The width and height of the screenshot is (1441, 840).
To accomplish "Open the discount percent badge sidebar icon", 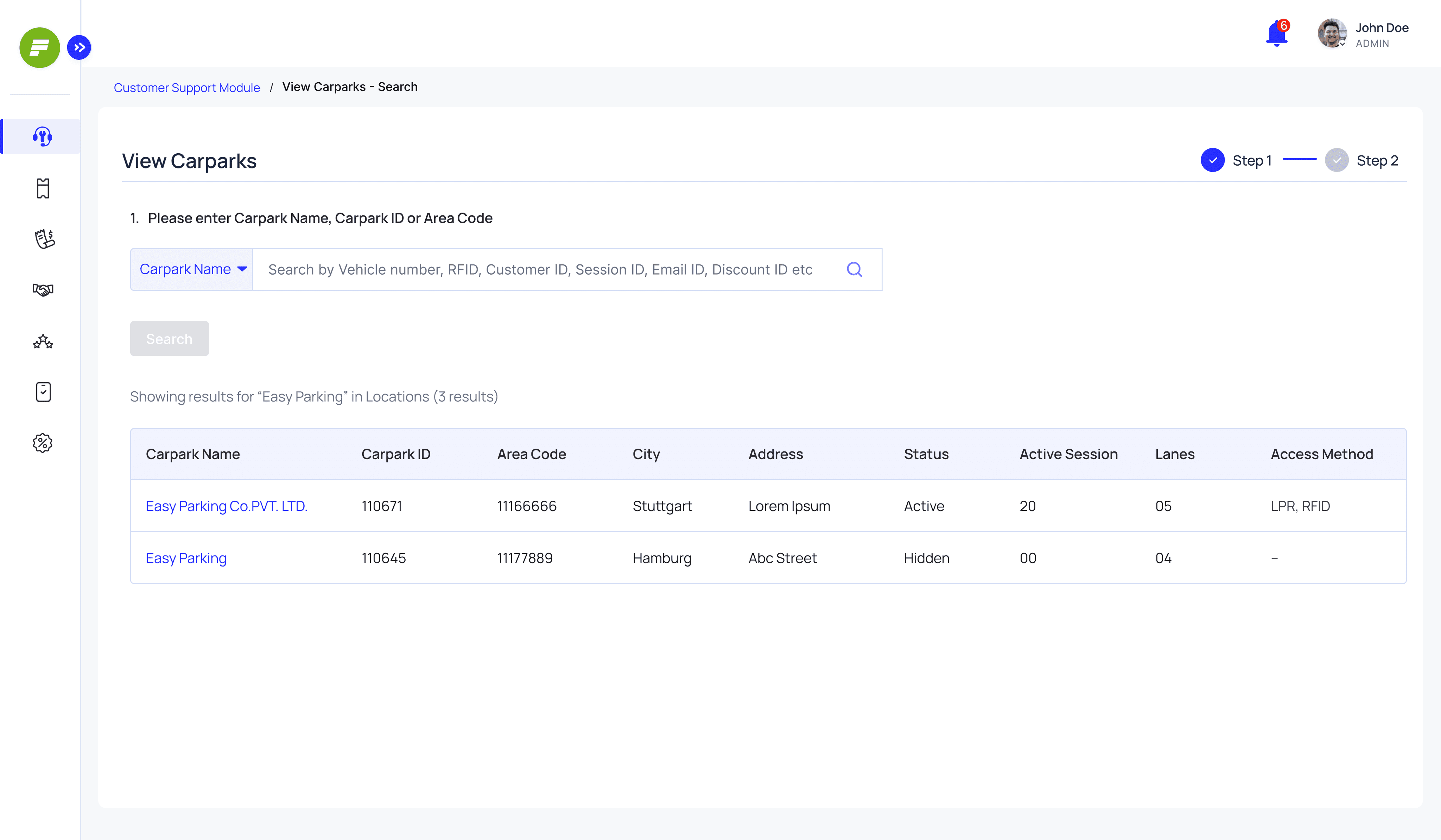I will click(x=43, y=443).
